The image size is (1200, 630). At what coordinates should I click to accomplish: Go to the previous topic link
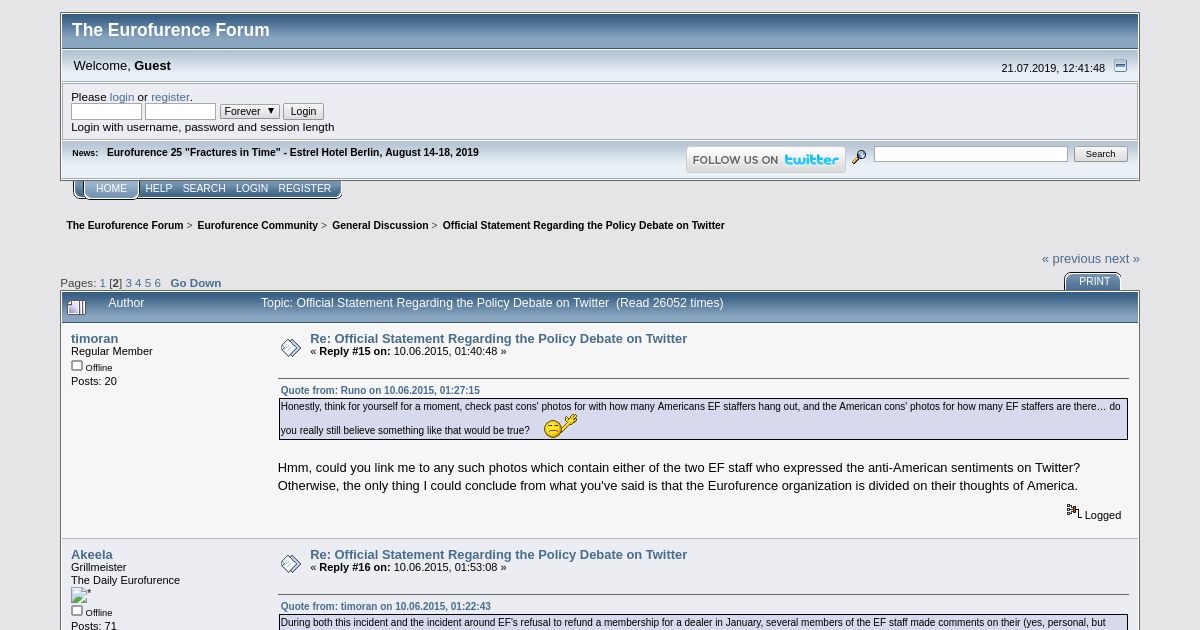(1071, 259)
